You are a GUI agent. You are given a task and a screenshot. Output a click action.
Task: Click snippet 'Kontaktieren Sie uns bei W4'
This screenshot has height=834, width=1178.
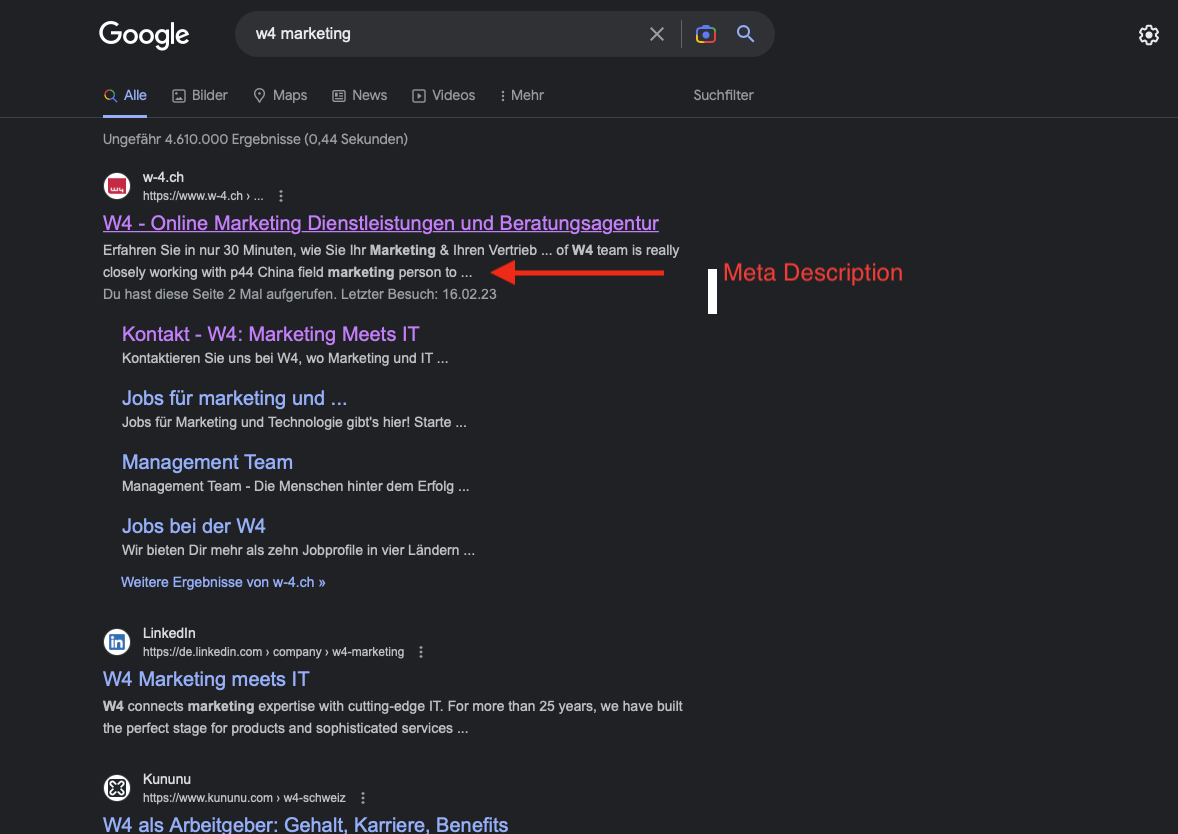click(x=285, y=358)
